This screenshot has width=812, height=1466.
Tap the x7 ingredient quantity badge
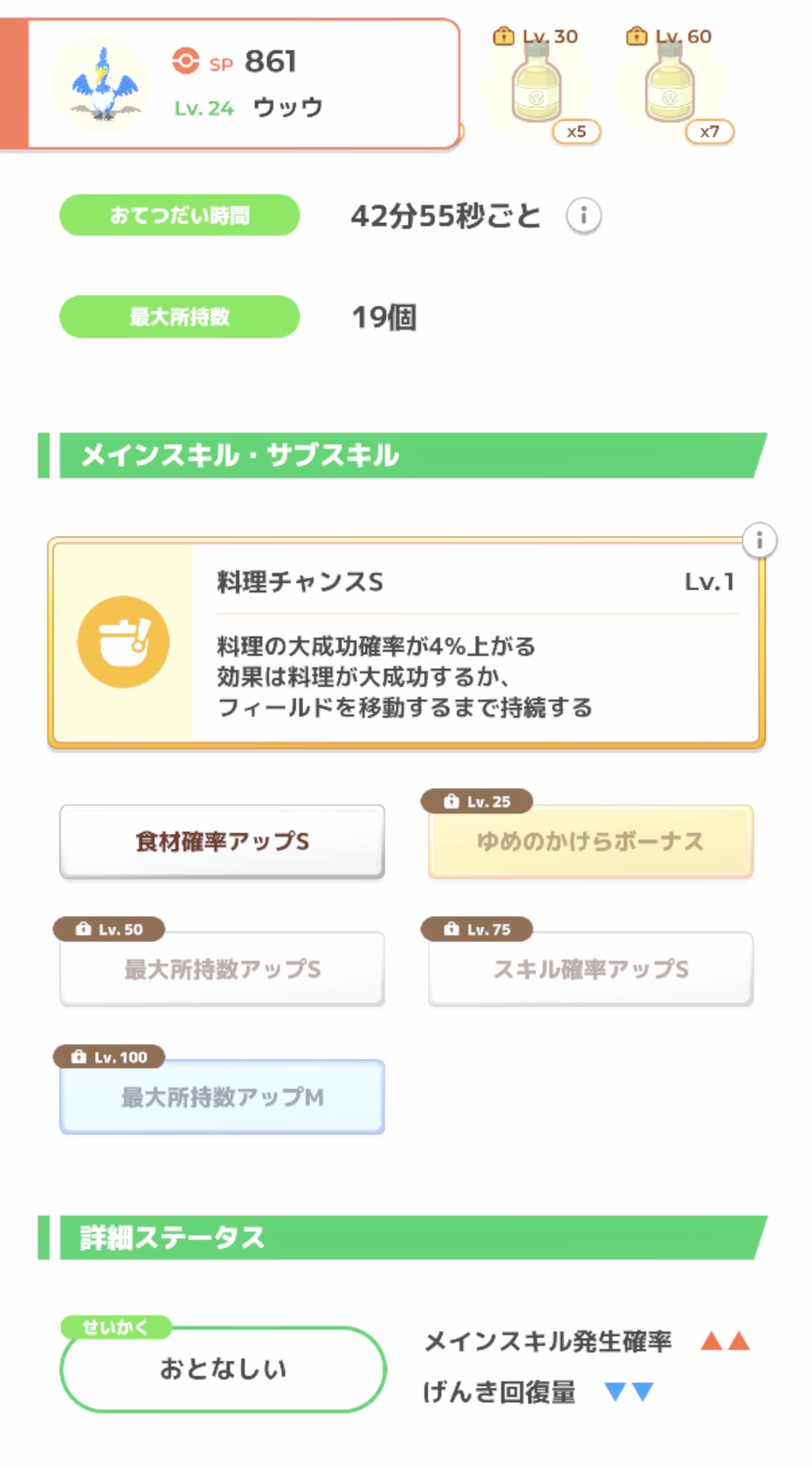(x=709, y=131)
